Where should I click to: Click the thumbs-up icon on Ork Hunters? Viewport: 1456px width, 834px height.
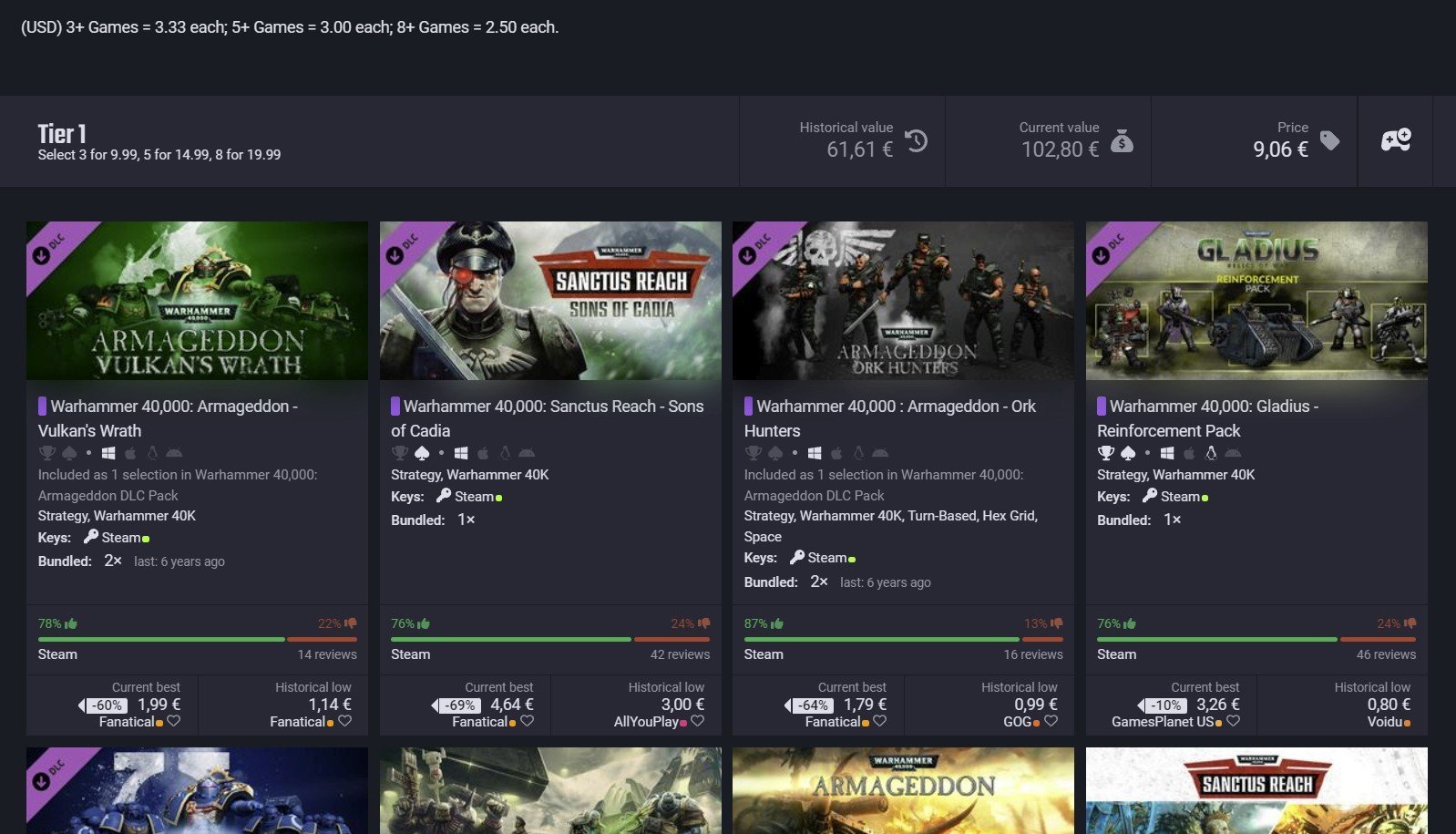(777, 623)
